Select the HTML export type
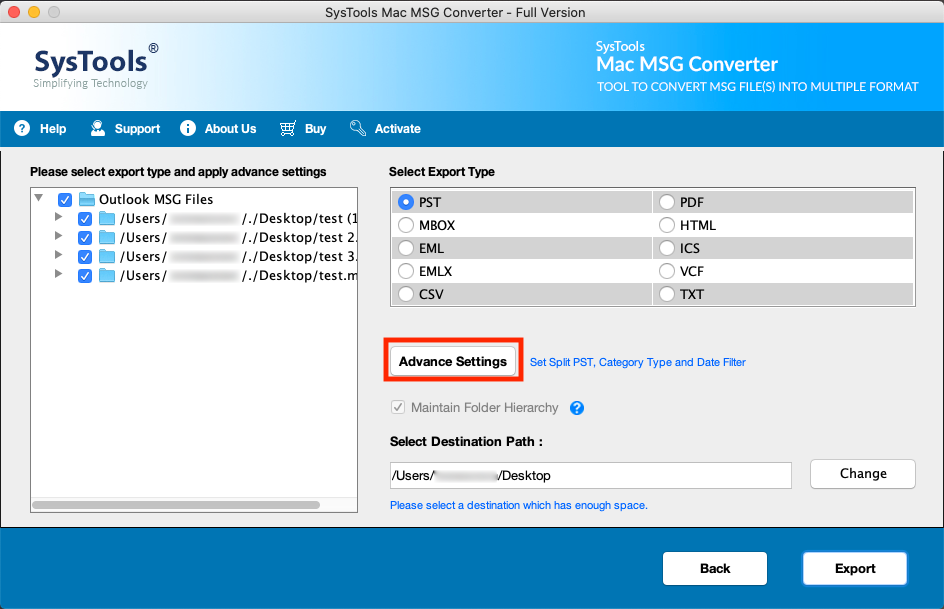This screenshot has height=609, width=944. click(x=666, y=225)
